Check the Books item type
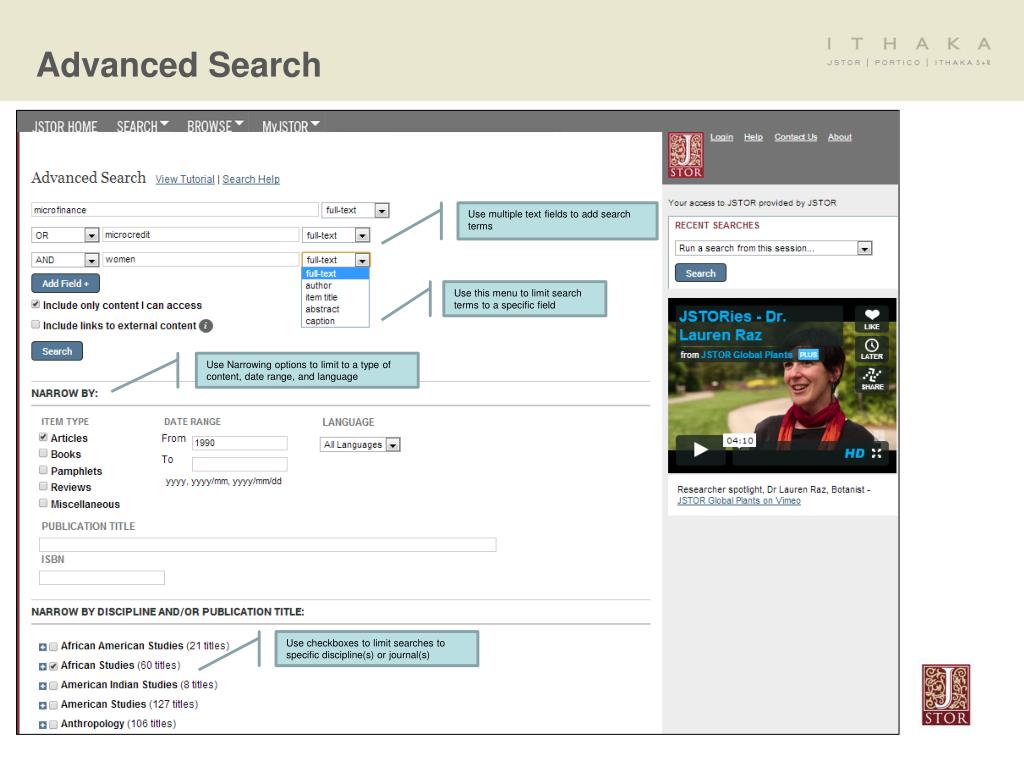1024x768 pixels. [x=43, y=453]
